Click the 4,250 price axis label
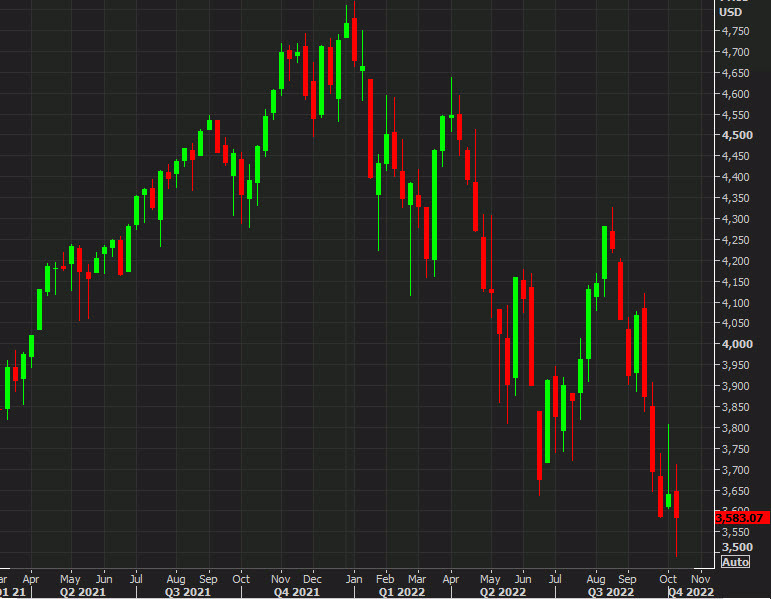This screenshot has height=599, width=771. click(x=736, y=240)
